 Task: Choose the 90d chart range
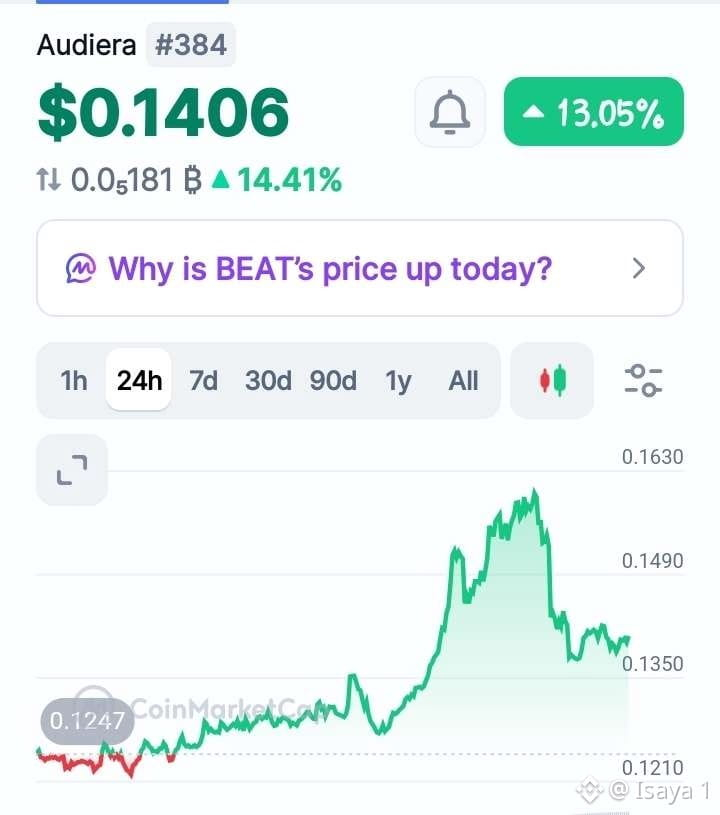tap(333, 380)
